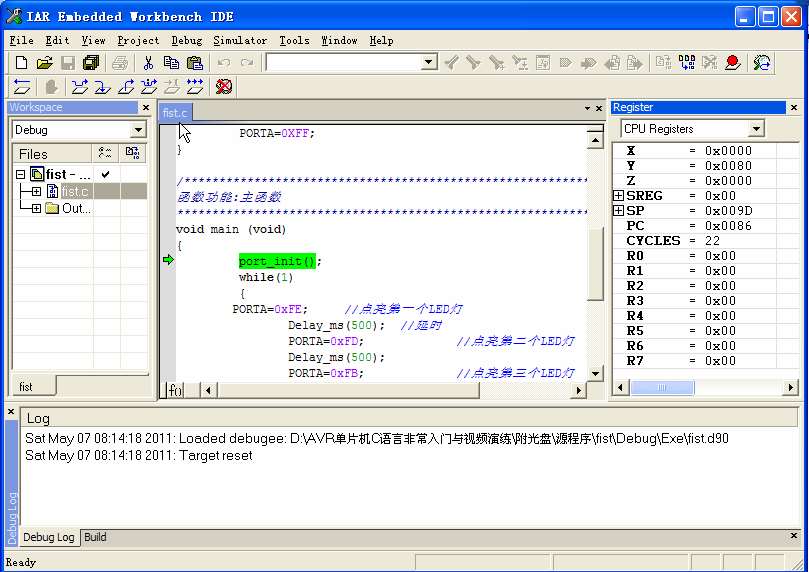This screenshot has height=572, width=809.
Task: Close the Register panel
Action: pos(795,108)
